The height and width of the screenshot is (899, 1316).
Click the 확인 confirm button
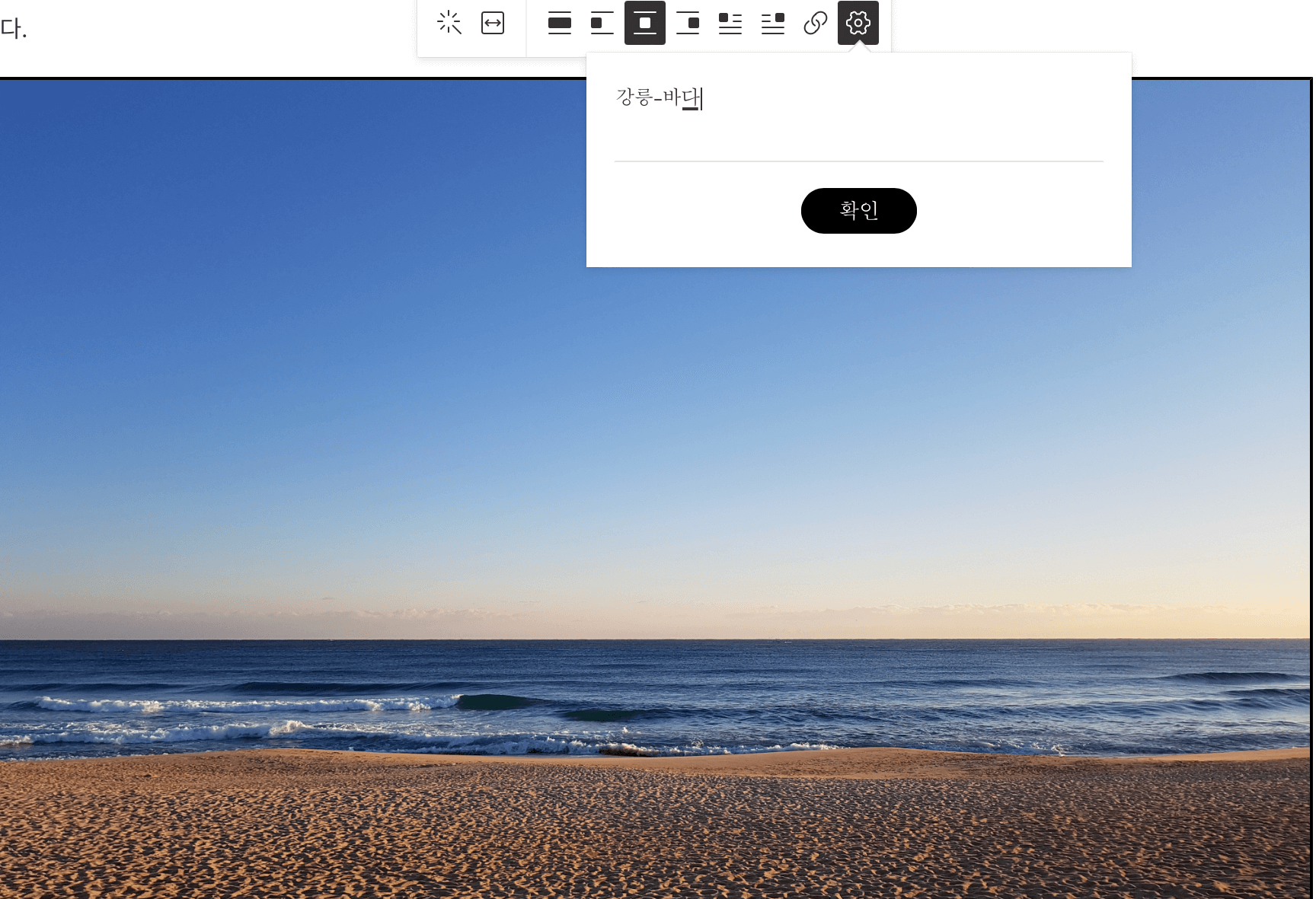point(859,211)
